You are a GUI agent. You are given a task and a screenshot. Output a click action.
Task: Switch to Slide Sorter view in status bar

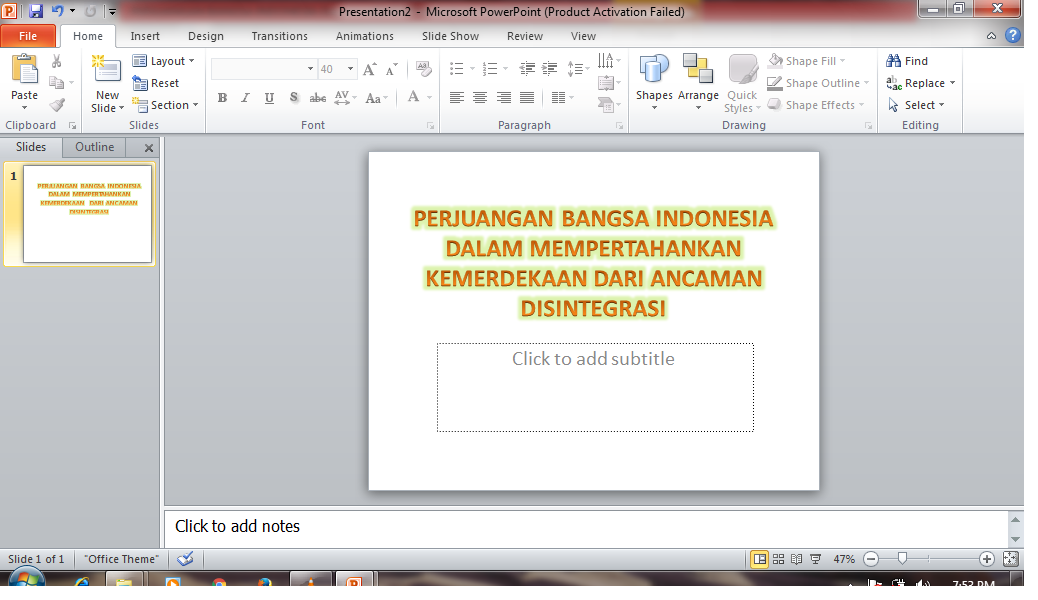pyautogui.click(x=778, y=559)
